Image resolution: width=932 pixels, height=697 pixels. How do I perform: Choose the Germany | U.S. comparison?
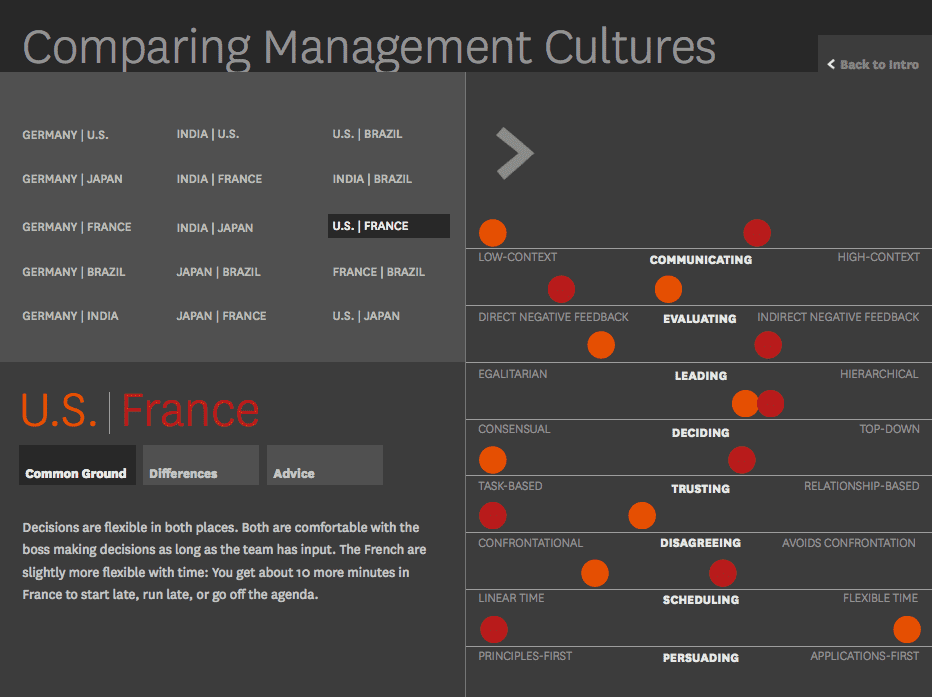[x=65, y=135]
